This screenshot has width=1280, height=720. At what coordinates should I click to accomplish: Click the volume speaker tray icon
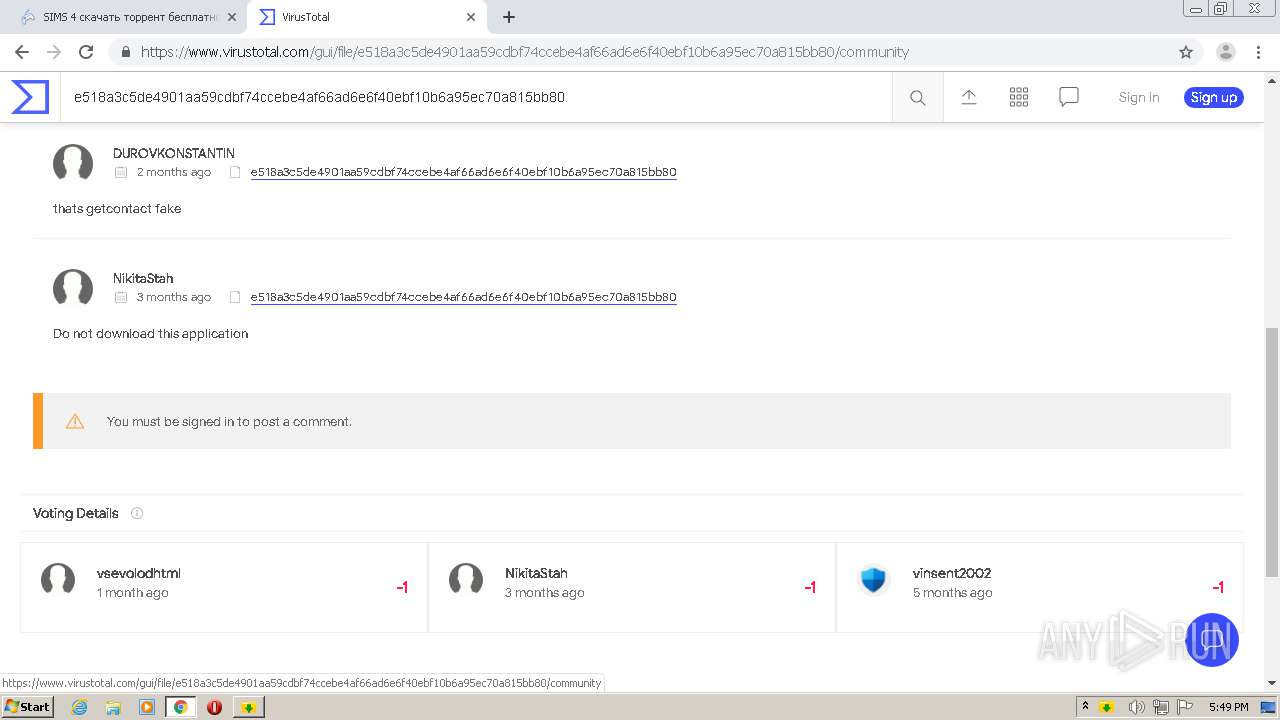1137,707
